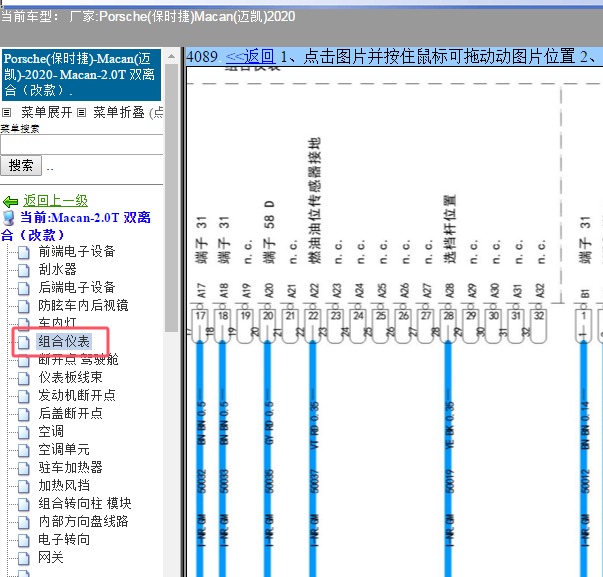Click the page icon beside 前端电子设备
Screen dimensions: 603x577
tap(24, 252)
